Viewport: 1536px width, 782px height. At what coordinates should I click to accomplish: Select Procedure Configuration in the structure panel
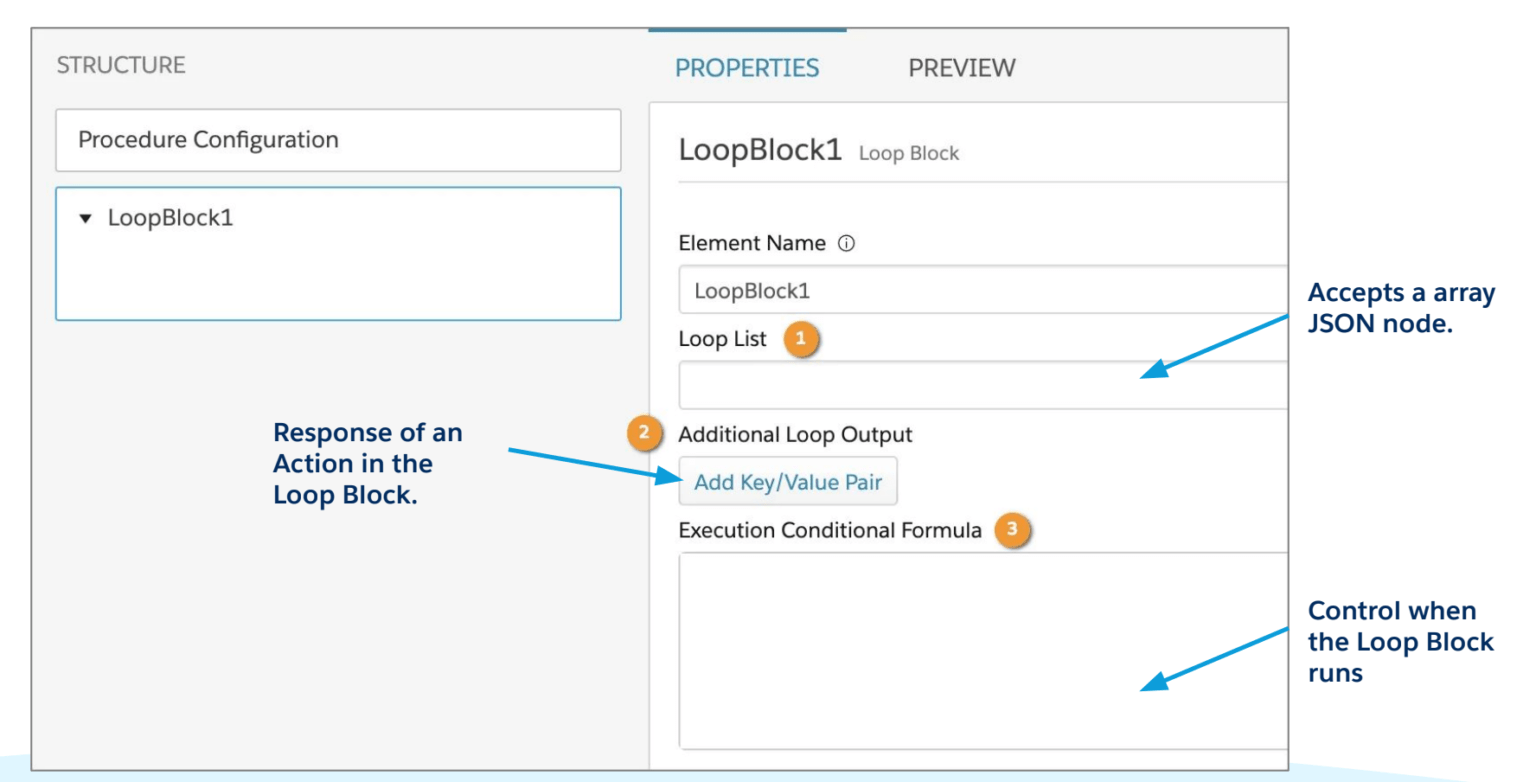(338, 140)
